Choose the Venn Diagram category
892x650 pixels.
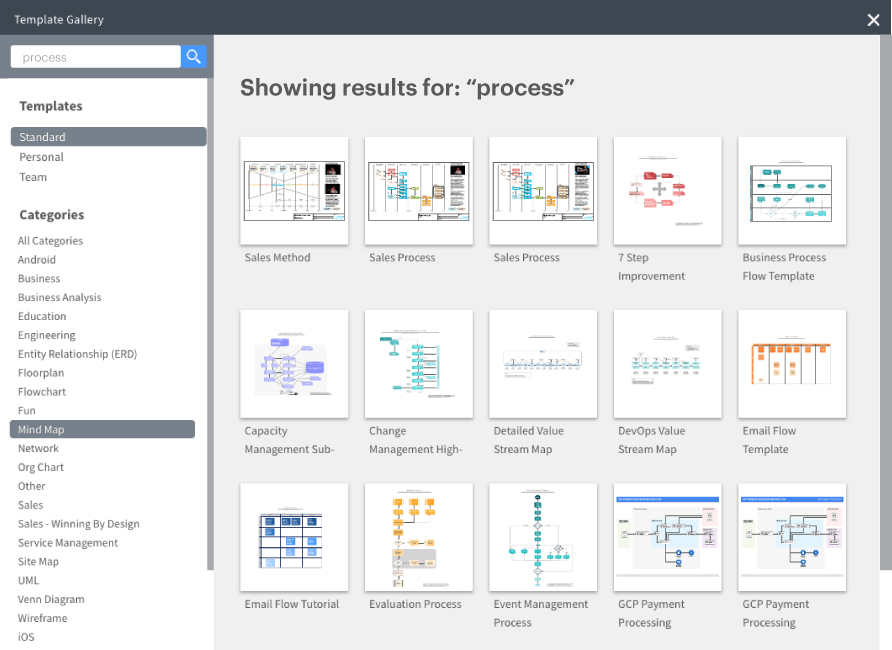51,599
